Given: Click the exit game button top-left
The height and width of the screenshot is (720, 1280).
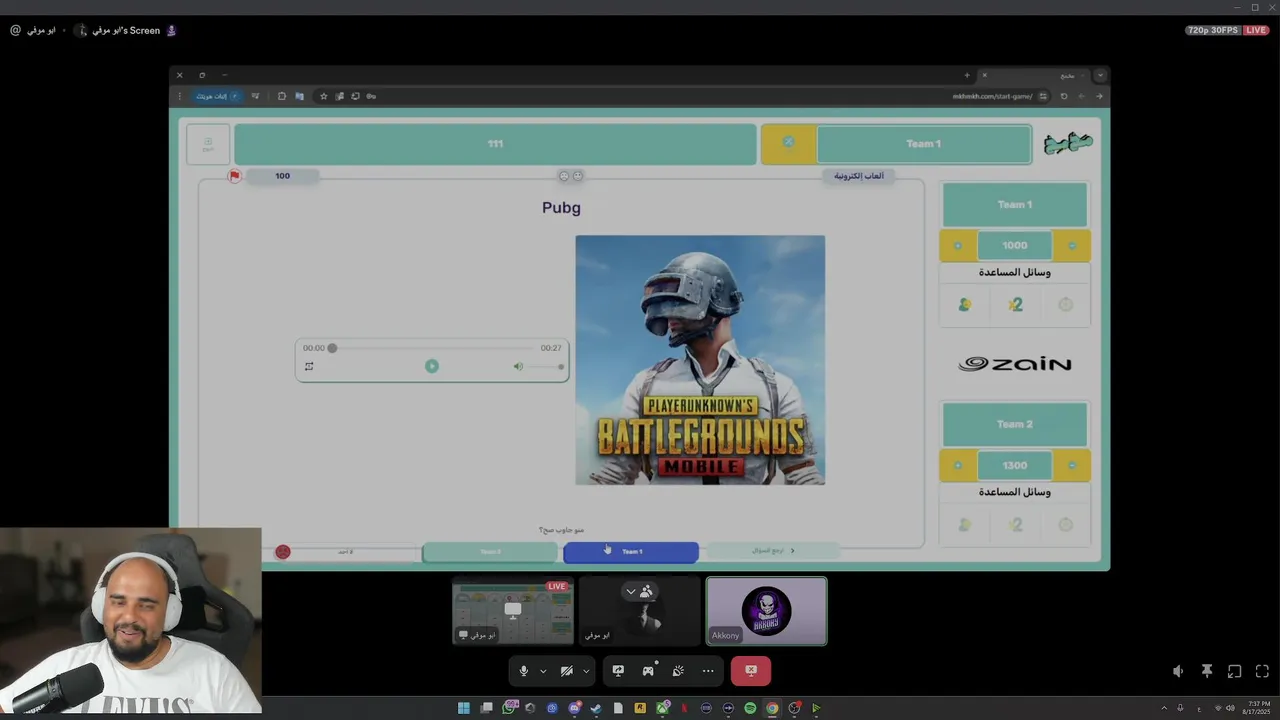Looking at the screenshot, I should click(208, 144).
